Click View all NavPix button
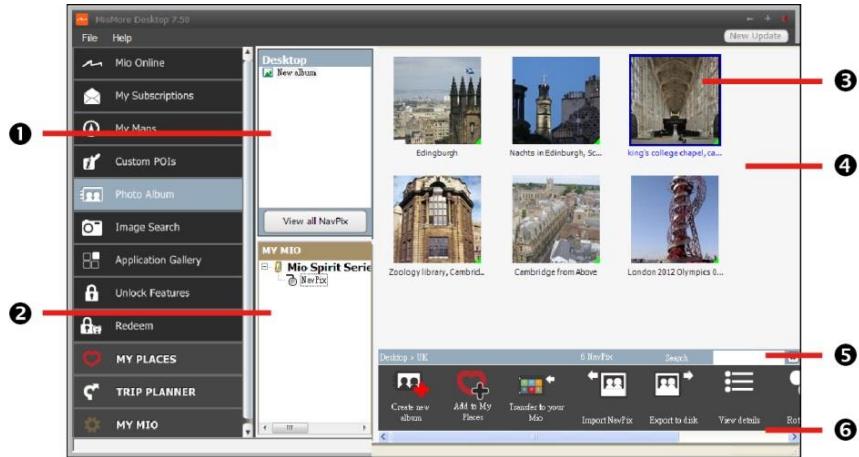Viewport: 859px width, 457px height. pos(315,221)
